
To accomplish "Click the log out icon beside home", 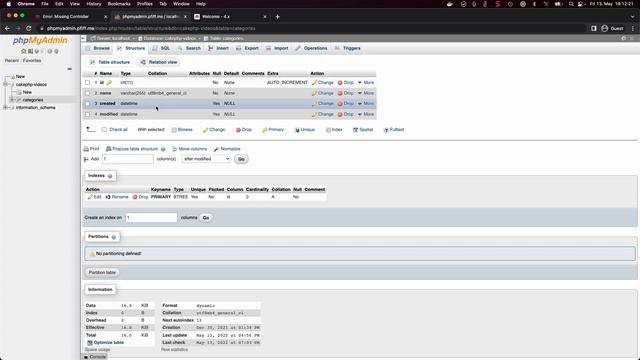I will click(x=30, y=51).
